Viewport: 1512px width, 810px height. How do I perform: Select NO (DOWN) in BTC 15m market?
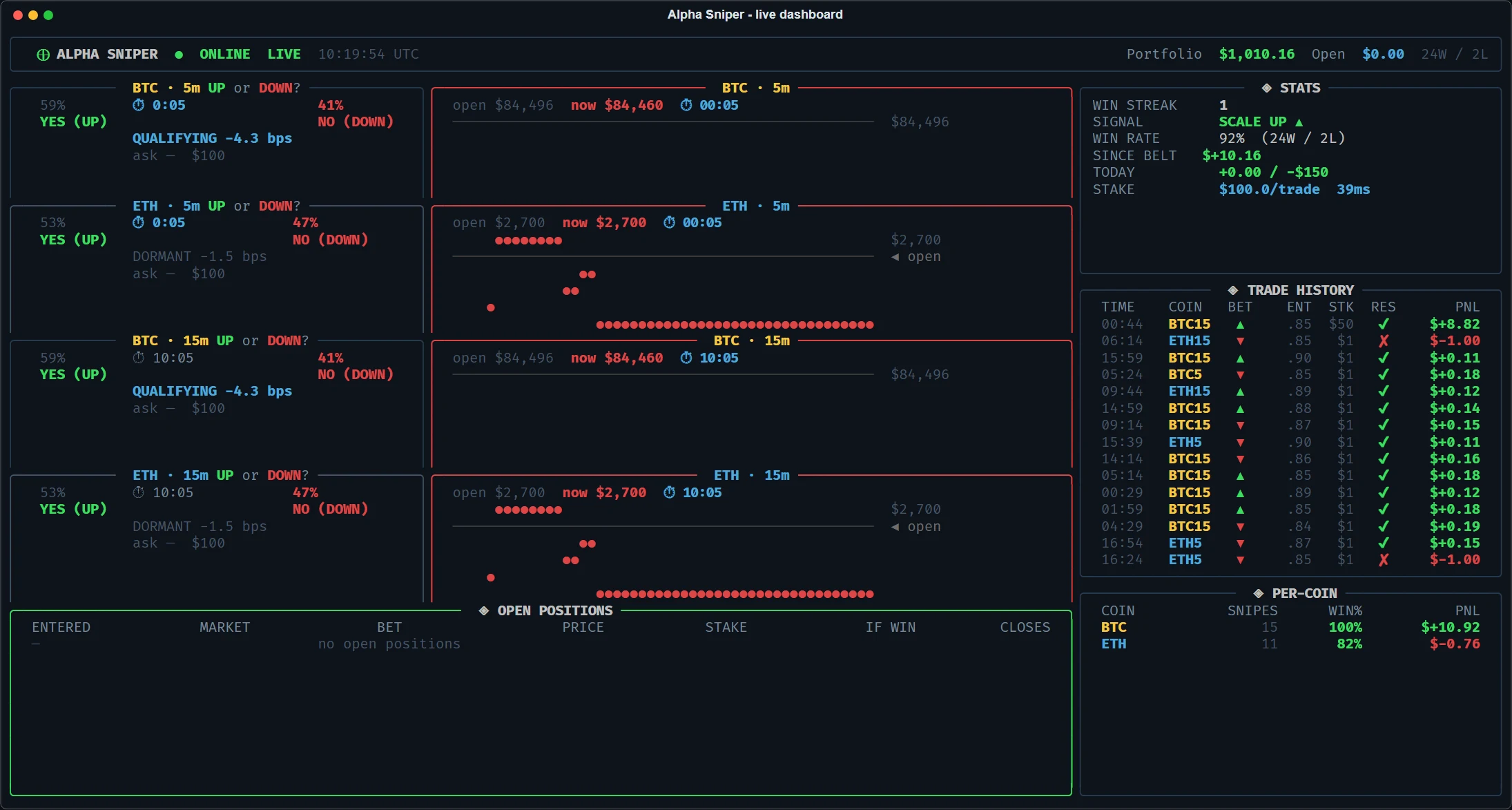tap(356, 374)
